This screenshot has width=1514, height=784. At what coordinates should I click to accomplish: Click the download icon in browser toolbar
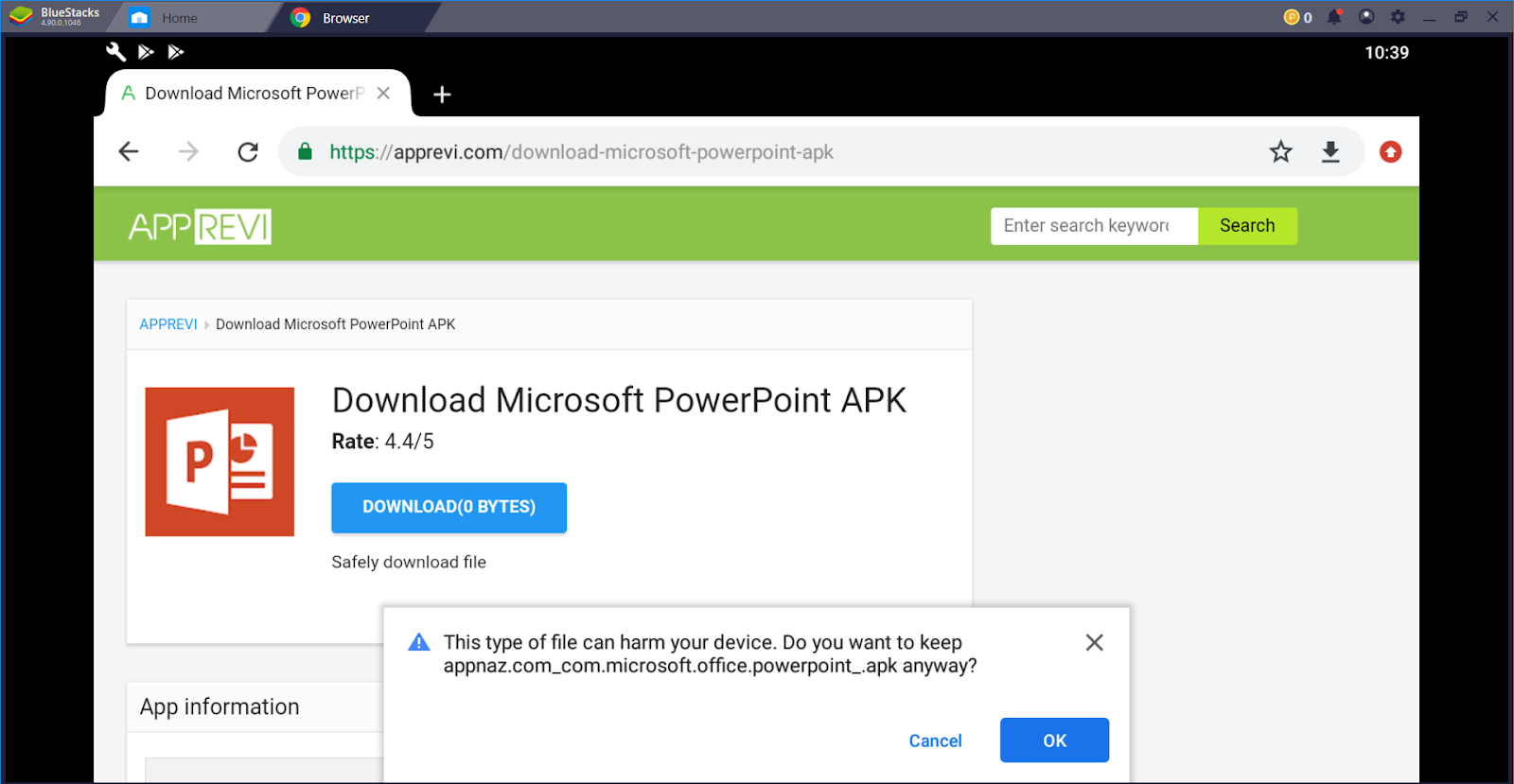[x=1330, y=151]
